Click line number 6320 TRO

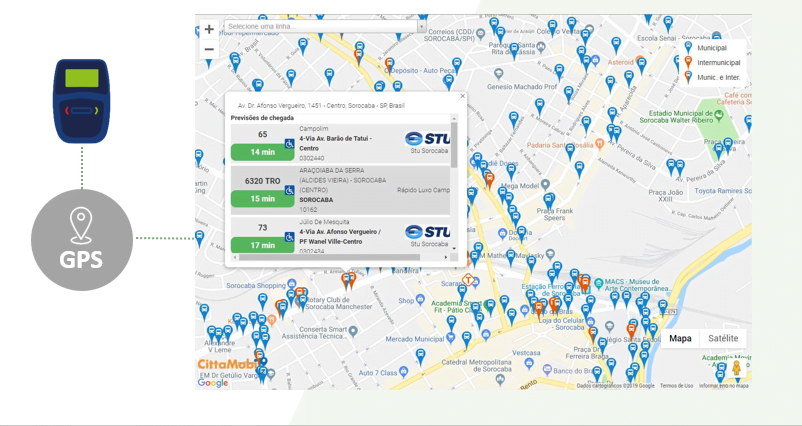coord(262,181)
